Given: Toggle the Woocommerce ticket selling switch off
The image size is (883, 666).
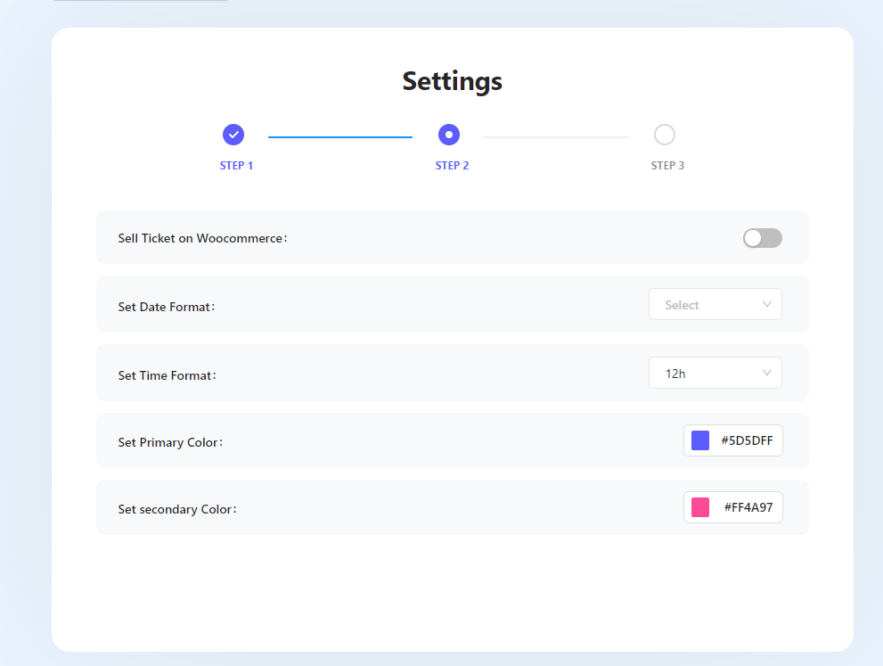Looking at the screenshot, I should (762, 237).
